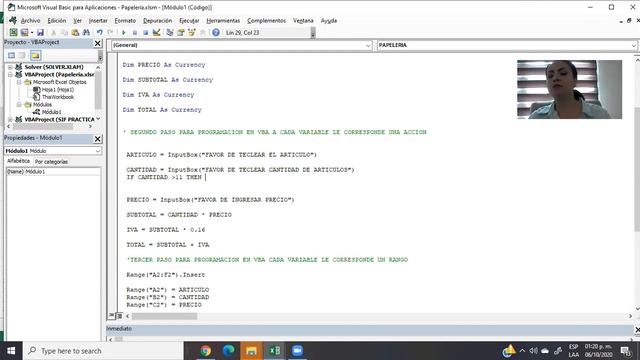Click View Object icon in Project panel
This screenshot has width=640, height=360.
(x=22, y=55)
